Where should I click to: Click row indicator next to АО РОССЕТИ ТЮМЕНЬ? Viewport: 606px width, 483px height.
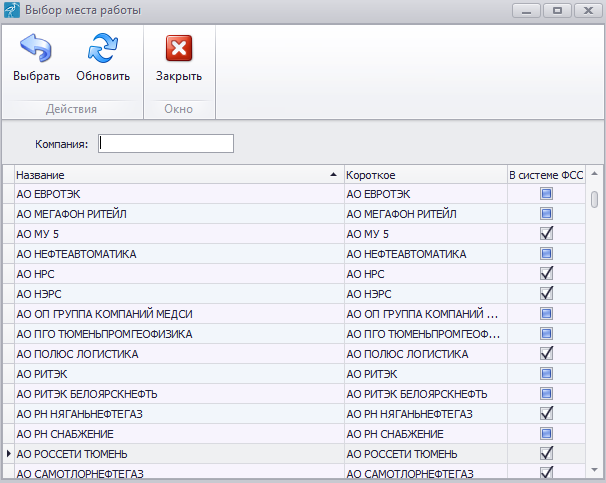[8, 454]
